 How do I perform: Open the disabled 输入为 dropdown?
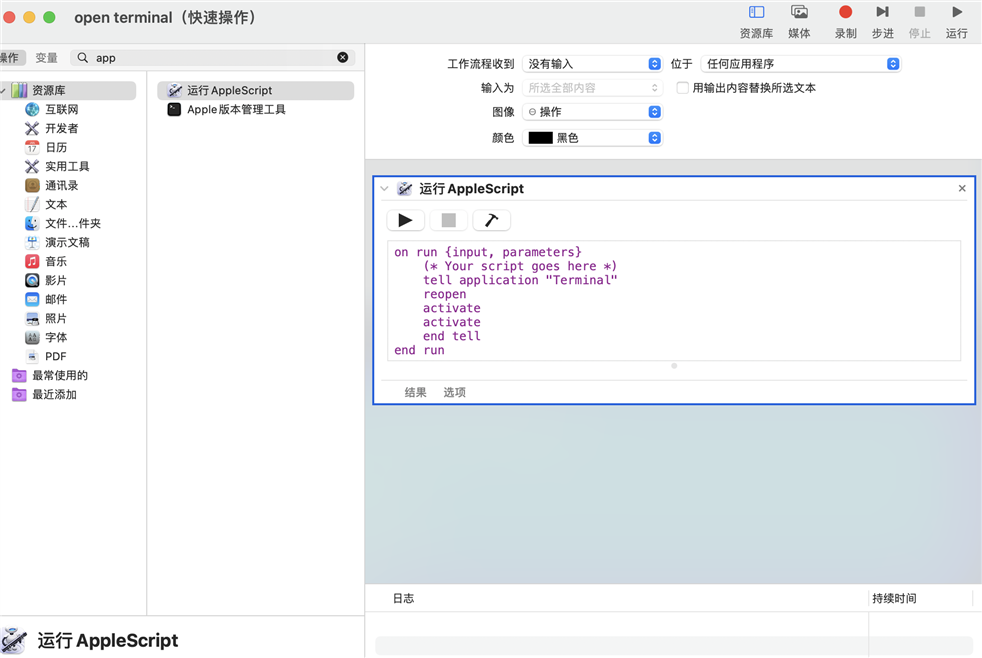click(x=592, y=88)
